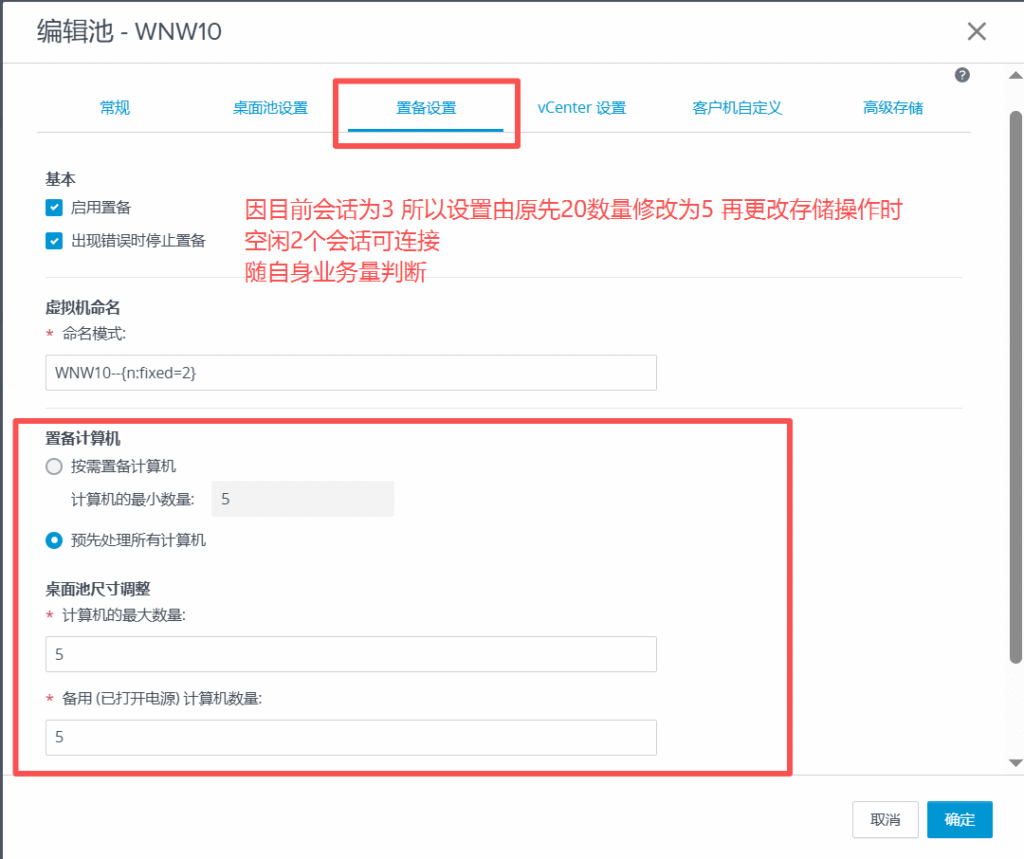Switch to the 常规 tab

115,108
